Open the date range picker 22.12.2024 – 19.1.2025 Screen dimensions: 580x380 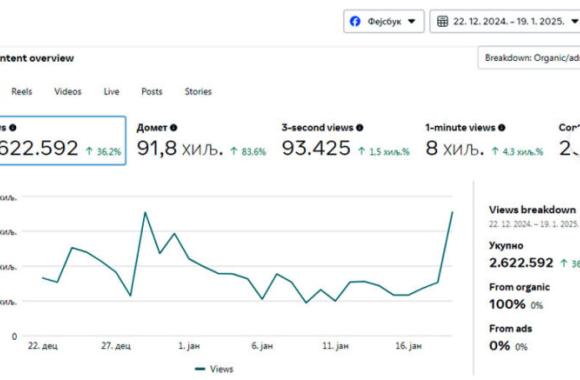(505, 21)
